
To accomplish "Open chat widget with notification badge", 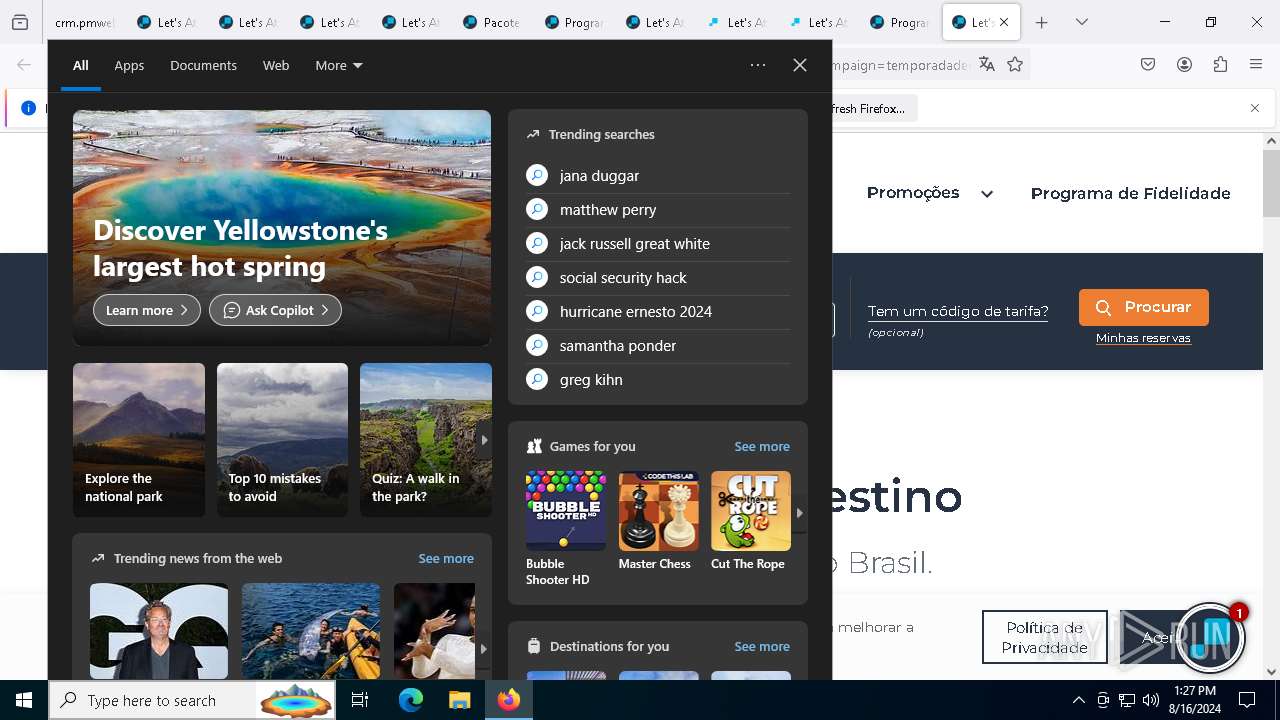I will (x=1209, y=639).
